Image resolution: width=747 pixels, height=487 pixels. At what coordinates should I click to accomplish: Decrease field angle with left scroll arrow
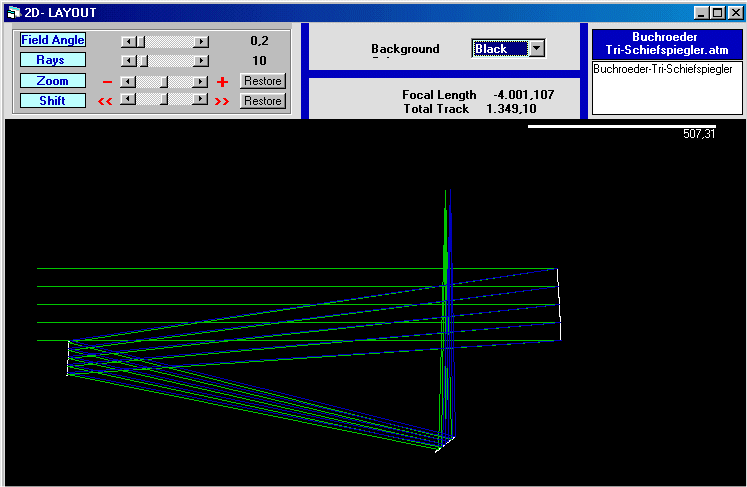(127, 42)
